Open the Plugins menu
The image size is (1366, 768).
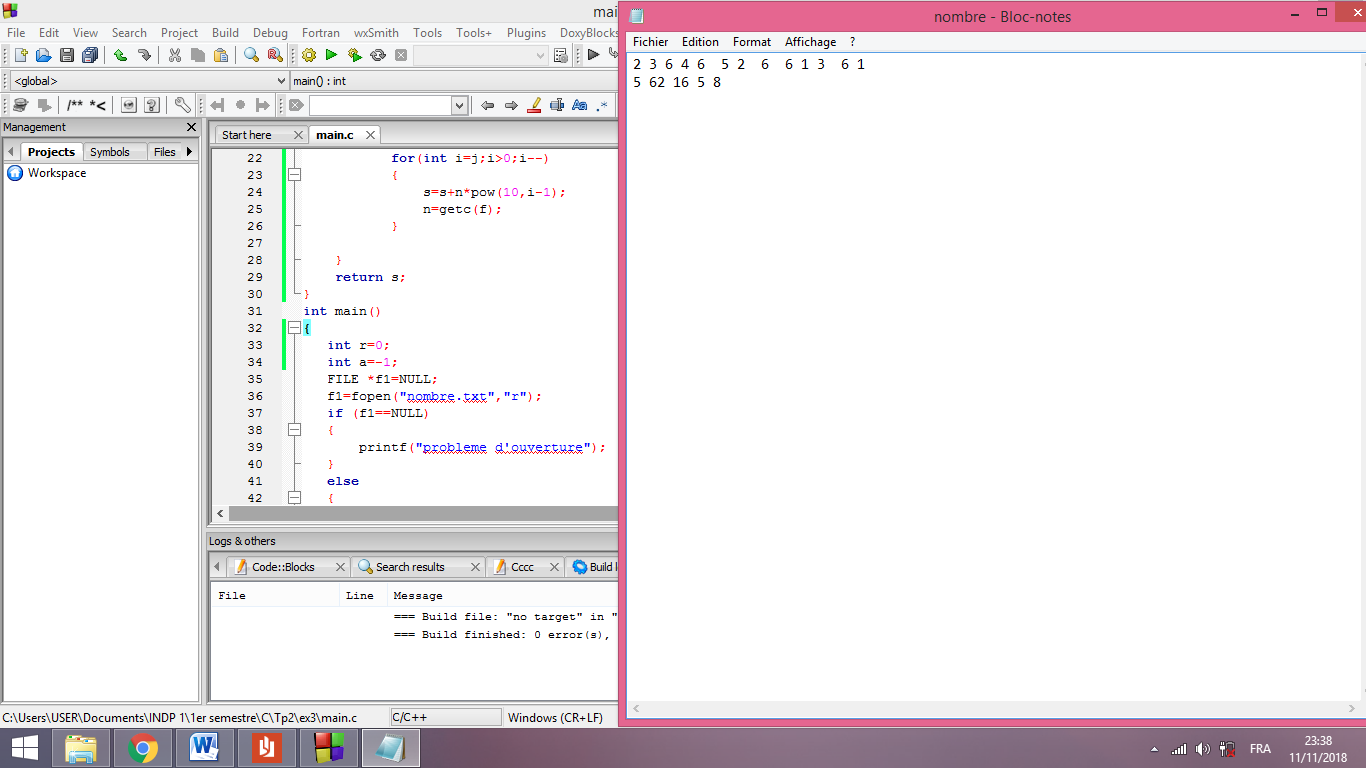tap(526, 33)
